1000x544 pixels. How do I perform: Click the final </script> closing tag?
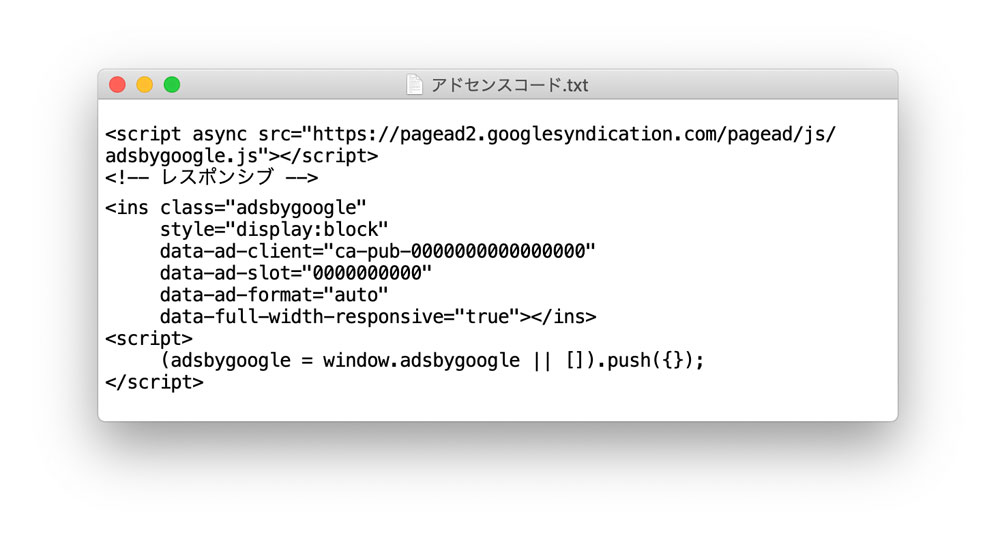154,382
